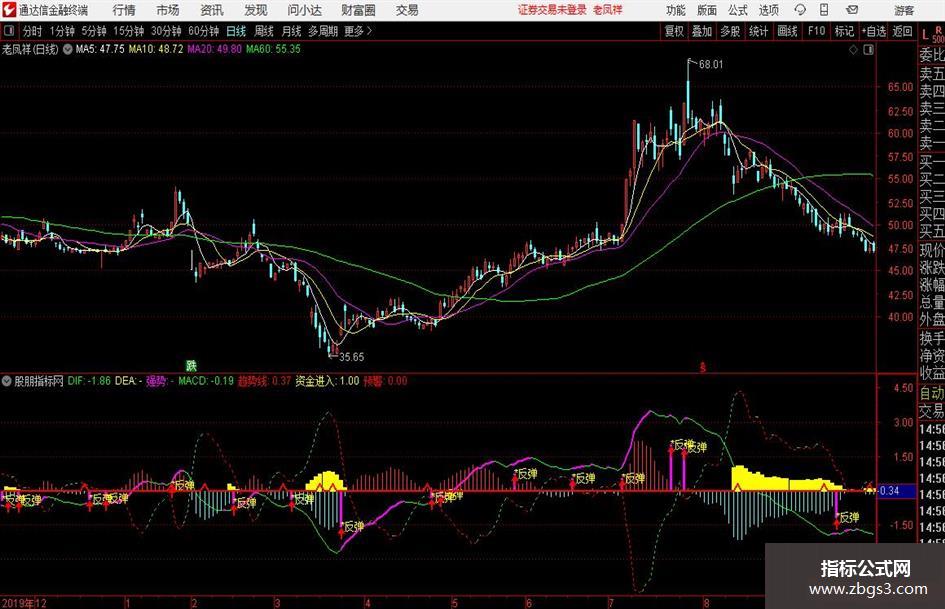
Task: Open the 老凤祥(日线) indicator settings round icon
Action: click(68, 49)
